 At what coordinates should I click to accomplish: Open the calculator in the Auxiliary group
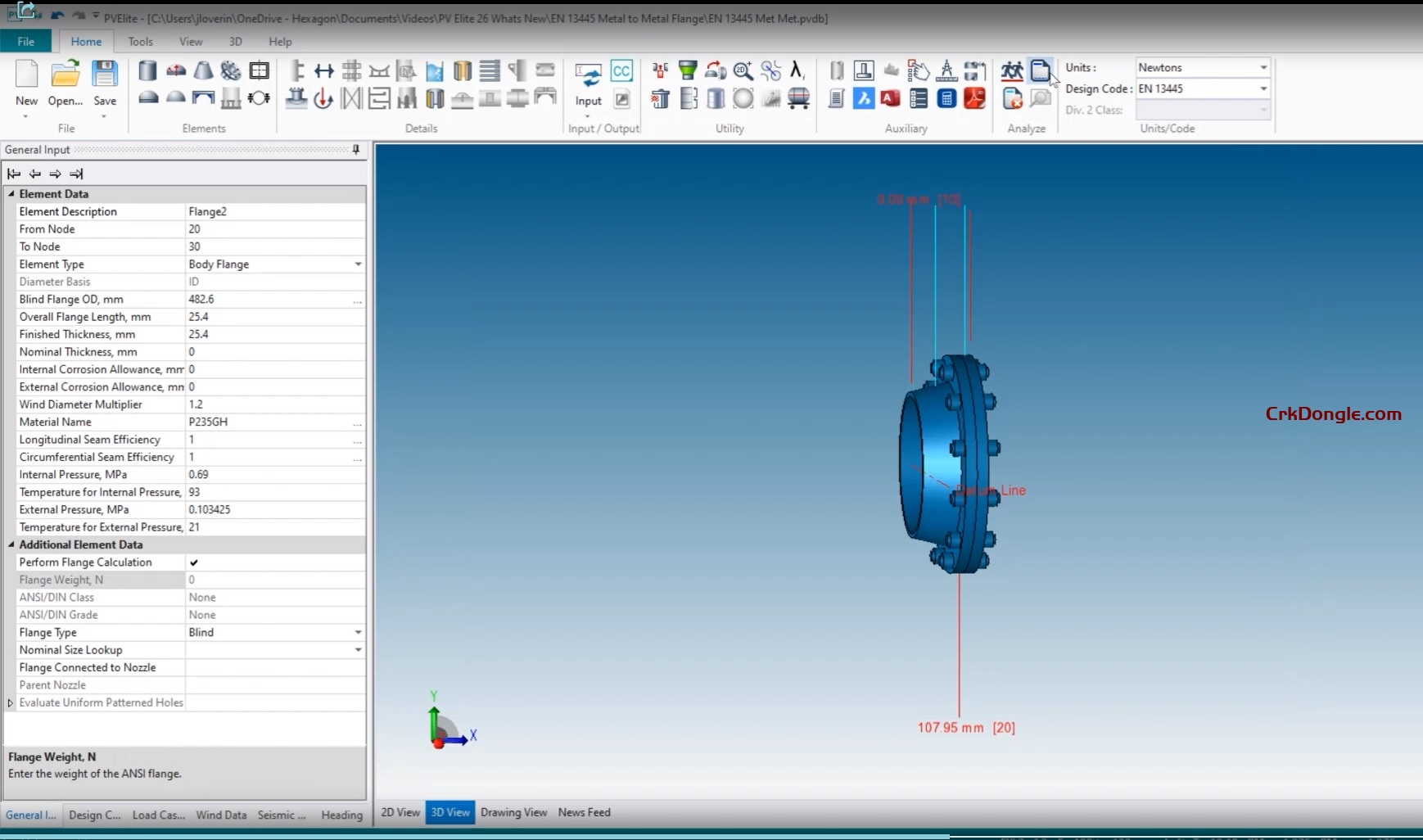point(946,98)
